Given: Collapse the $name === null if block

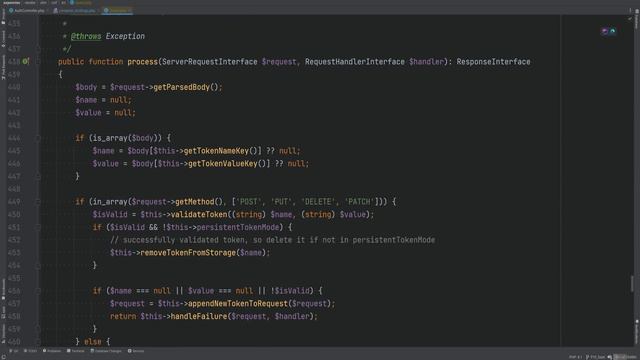Looking at the screenshot, I should (38, 291).
